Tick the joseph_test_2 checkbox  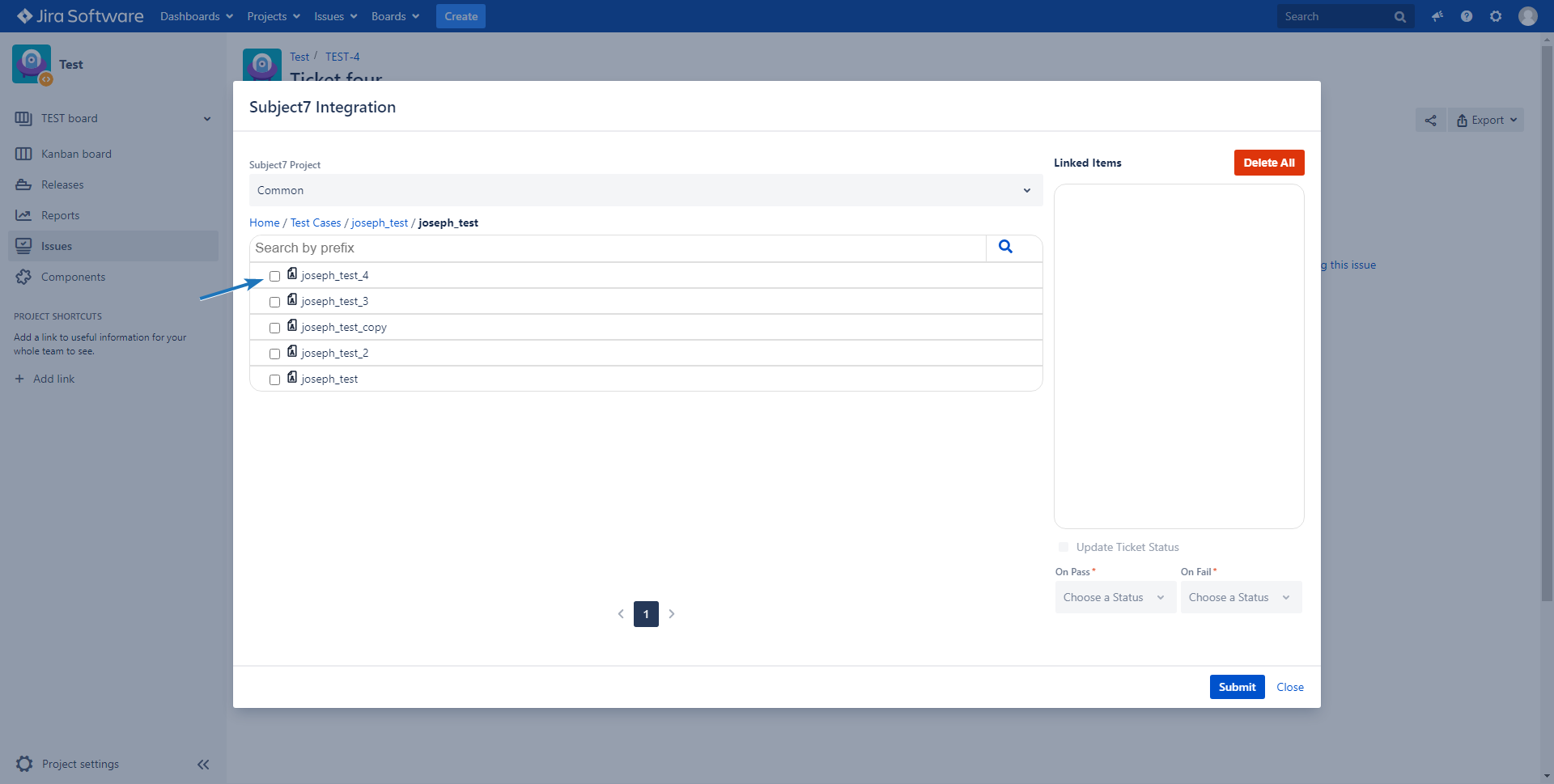pos(275,354)
